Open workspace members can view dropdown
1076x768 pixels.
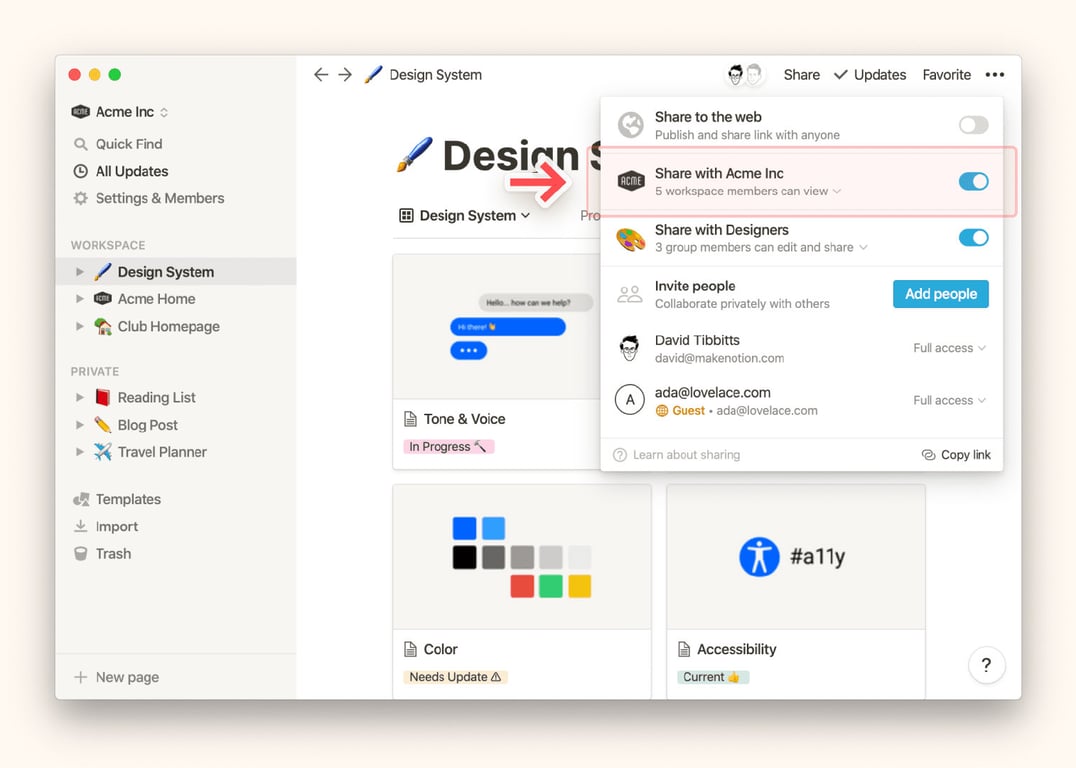click(x=748, y=191)
